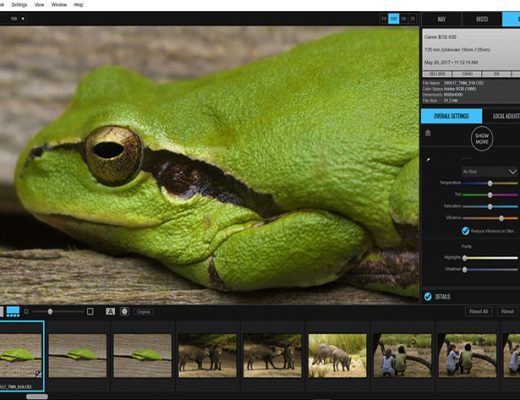Click the Original button

point(143,312)
